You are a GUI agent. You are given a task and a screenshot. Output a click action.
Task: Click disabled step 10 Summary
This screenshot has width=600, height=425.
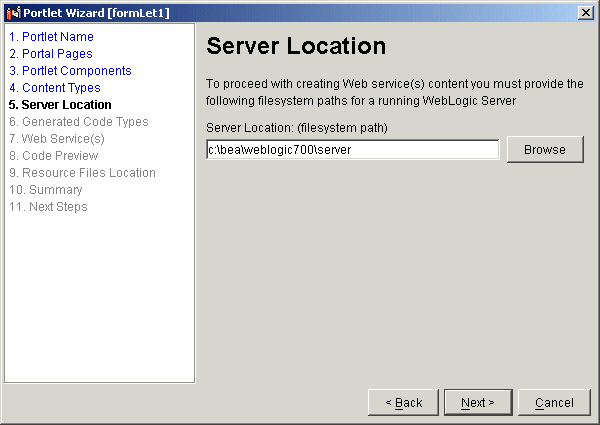click(46, 190)
